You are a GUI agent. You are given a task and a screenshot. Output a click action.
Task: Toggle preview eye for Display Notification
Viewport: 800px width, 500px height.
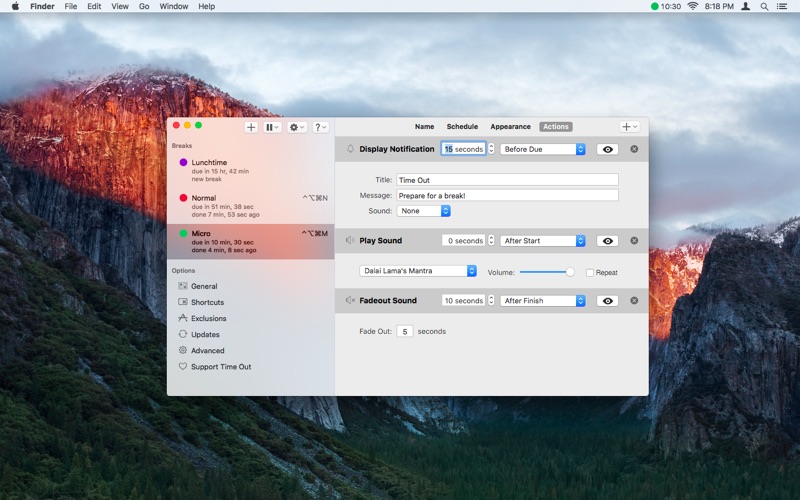(x=607, y=149)
